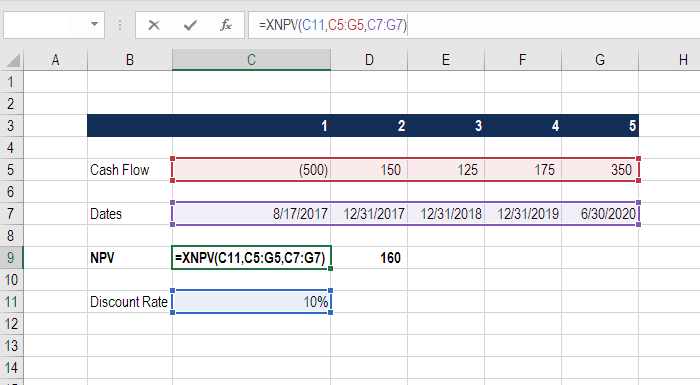Click period header cell 3
Viewport: 700px width, 385px height.
click(x=446, y=126)
